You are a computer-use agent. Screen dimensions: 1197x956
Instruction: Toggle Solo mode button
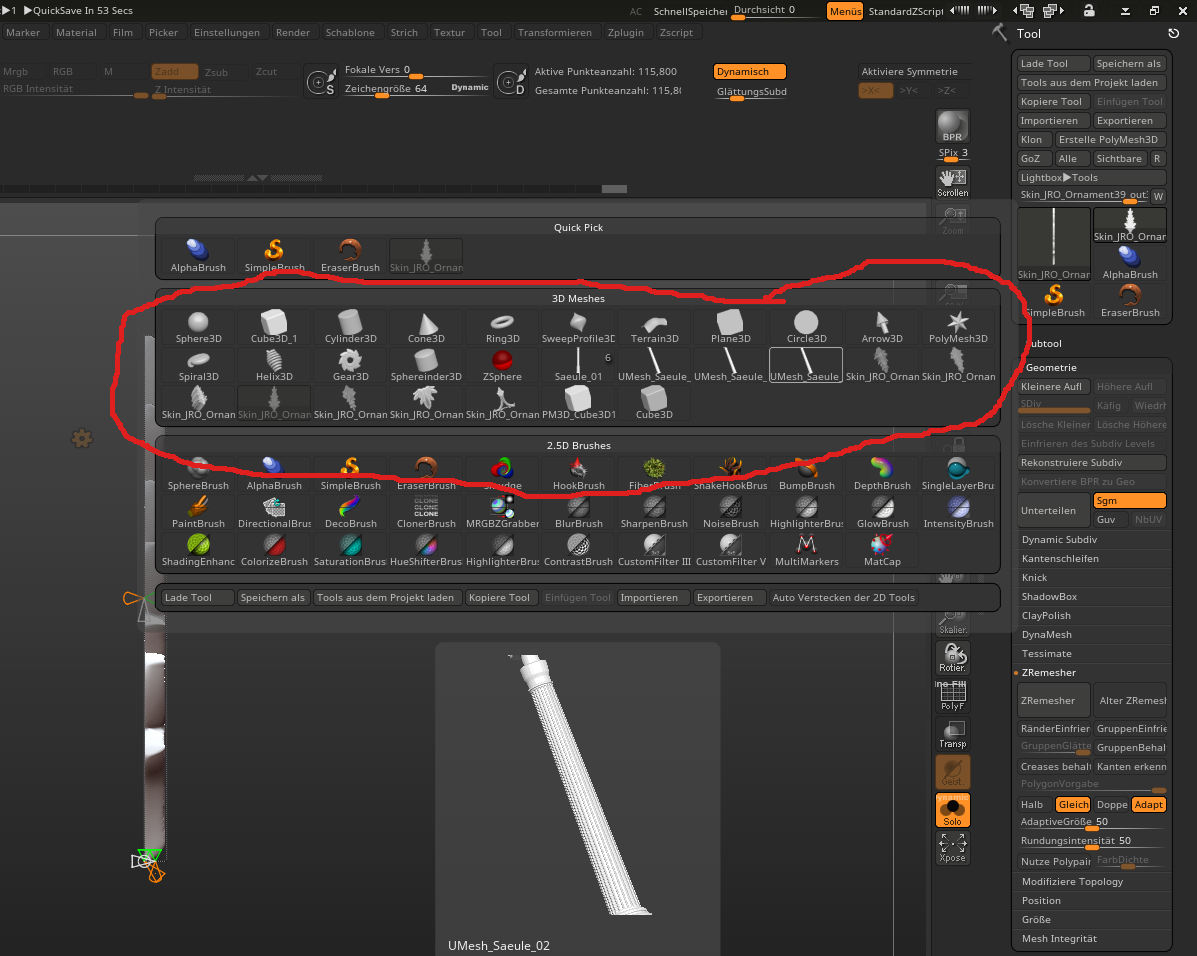[x=952, y=810]
